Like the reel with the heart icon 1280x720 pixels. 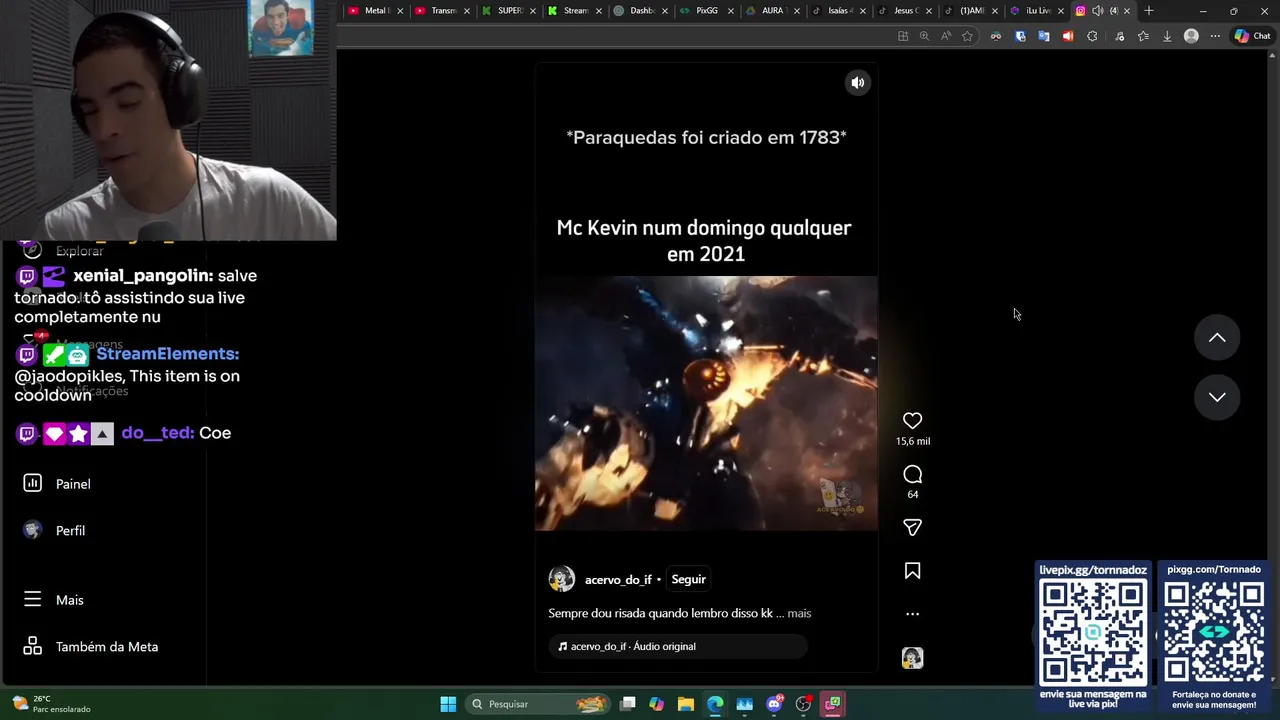[912, 421]
